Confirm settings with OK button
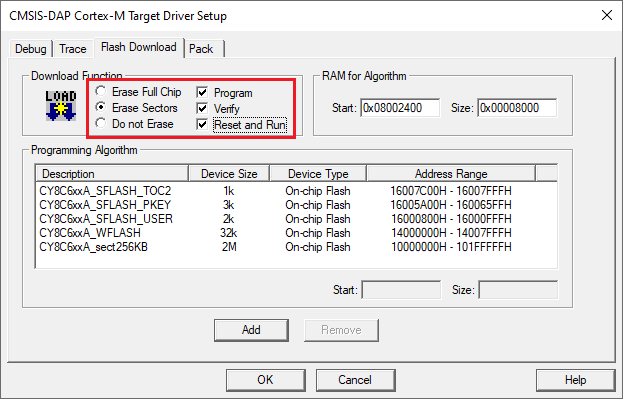 [265, 380]
